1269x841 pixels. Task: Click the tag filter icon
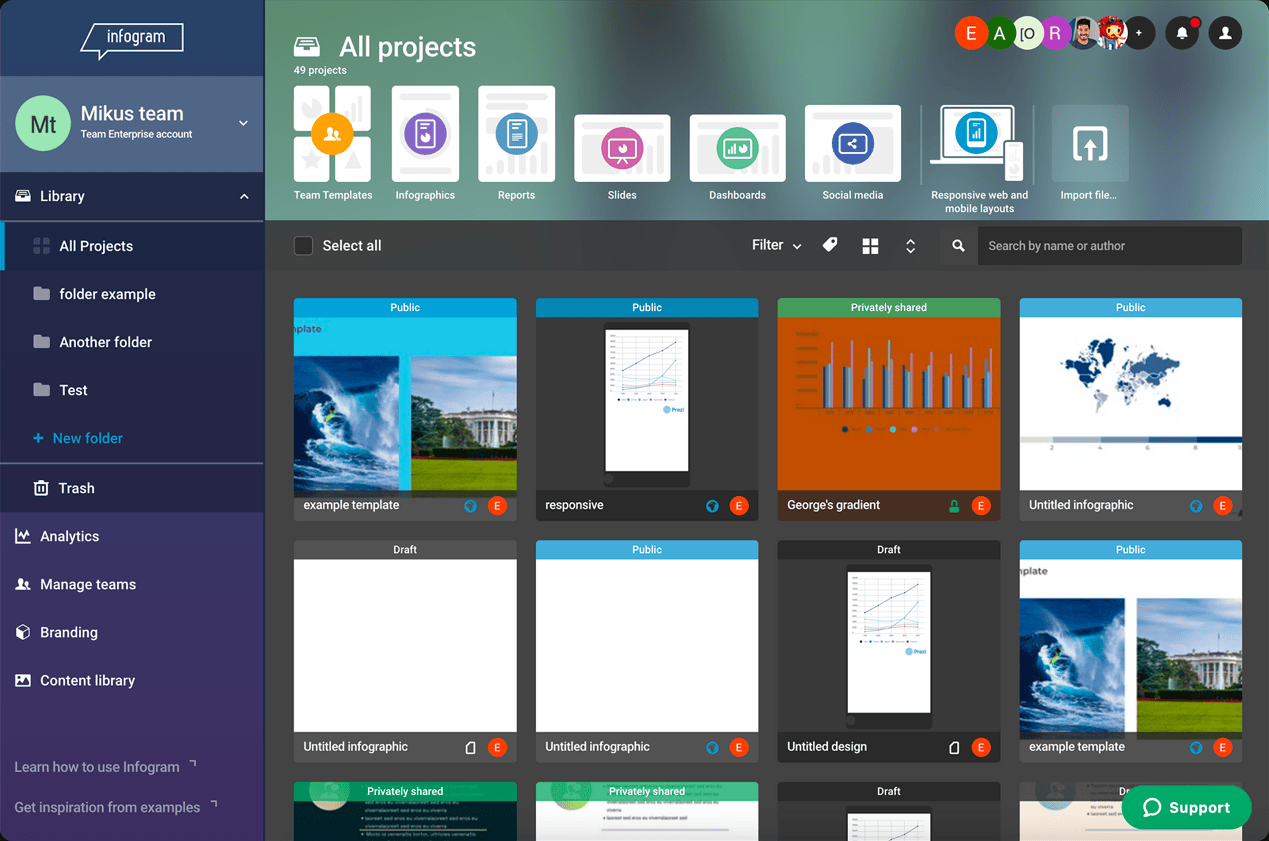[x=830, y=245]
